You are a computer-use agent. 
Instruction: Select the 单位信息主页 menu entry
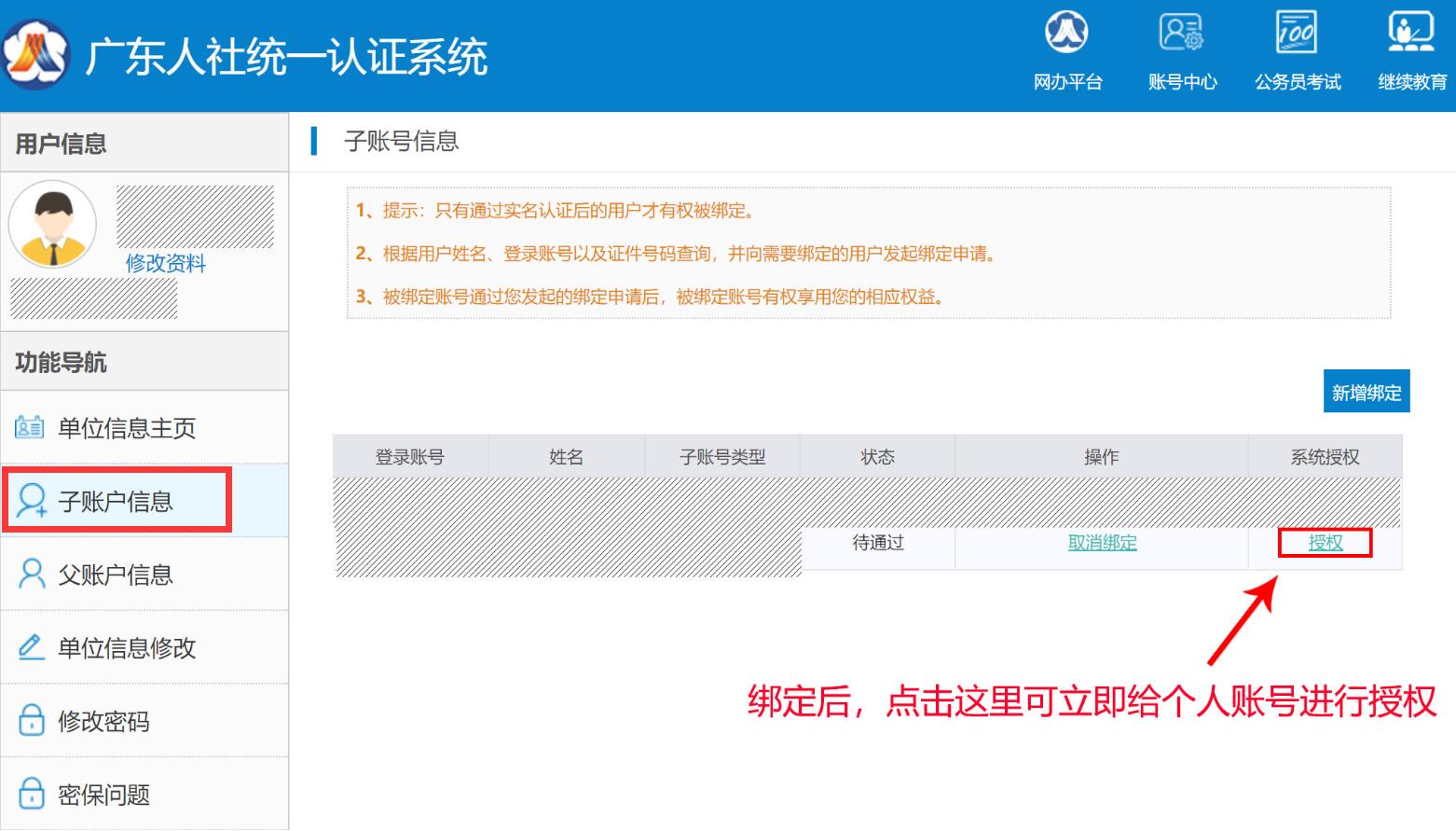(x=127, y=428)
